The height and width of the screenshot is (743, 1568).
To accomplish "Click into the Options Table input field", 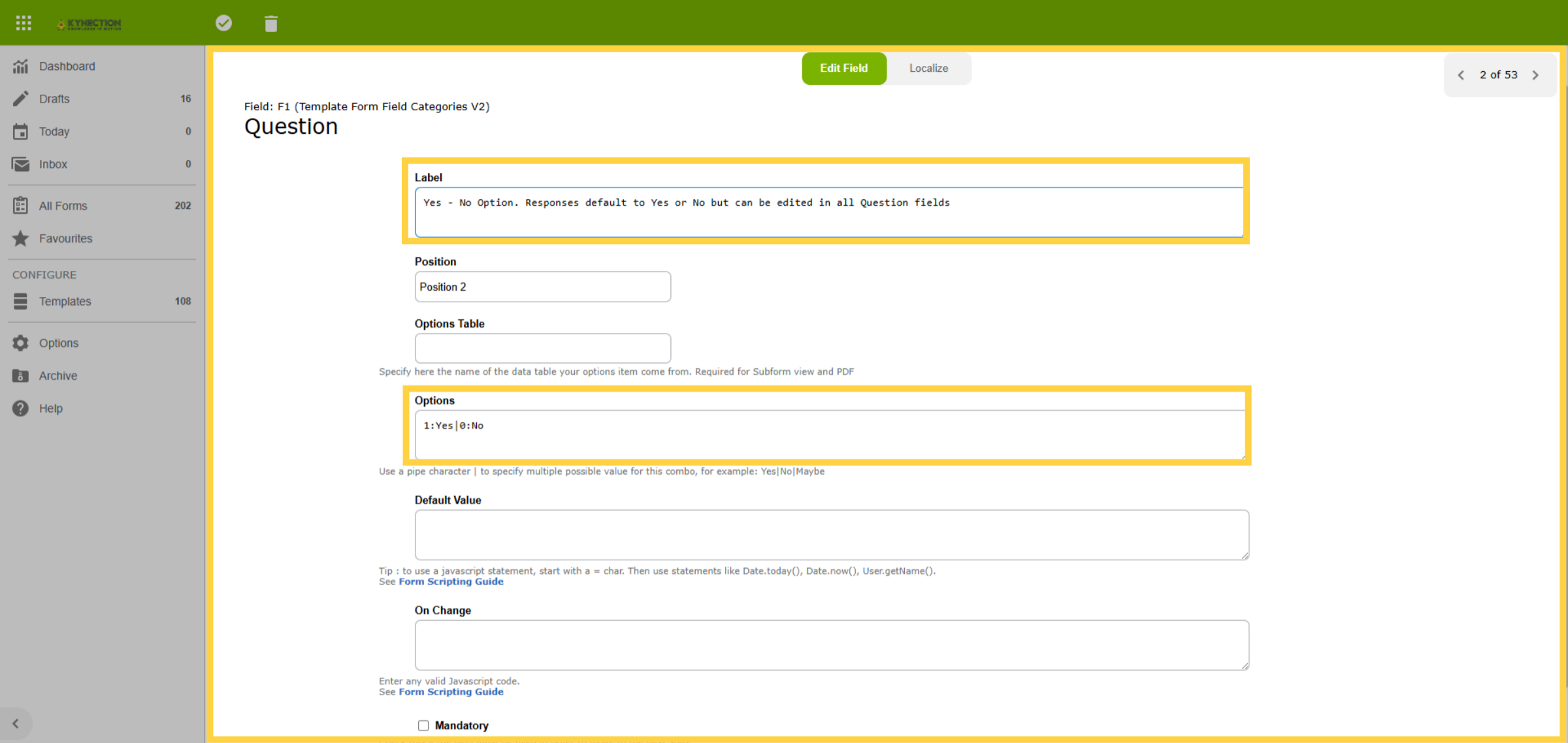I will coord(542,348).
